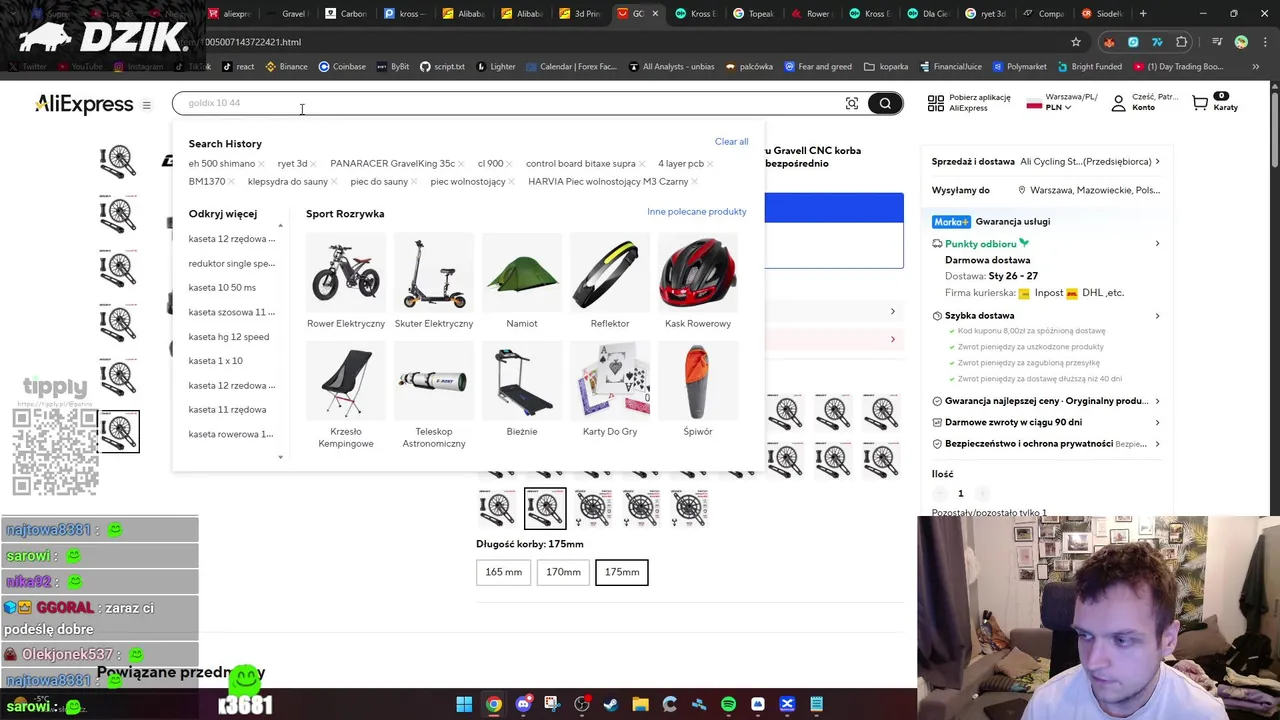Open Windows Start button on the taskbar
Viewport: 1280px width, 720px height.
pos(464,704)
